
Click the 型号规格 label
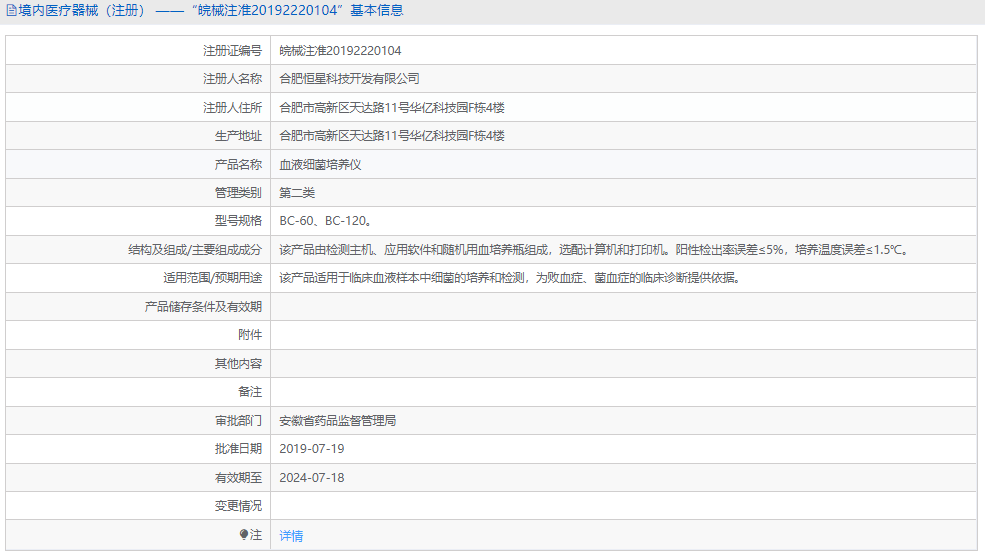pos(238,221)
